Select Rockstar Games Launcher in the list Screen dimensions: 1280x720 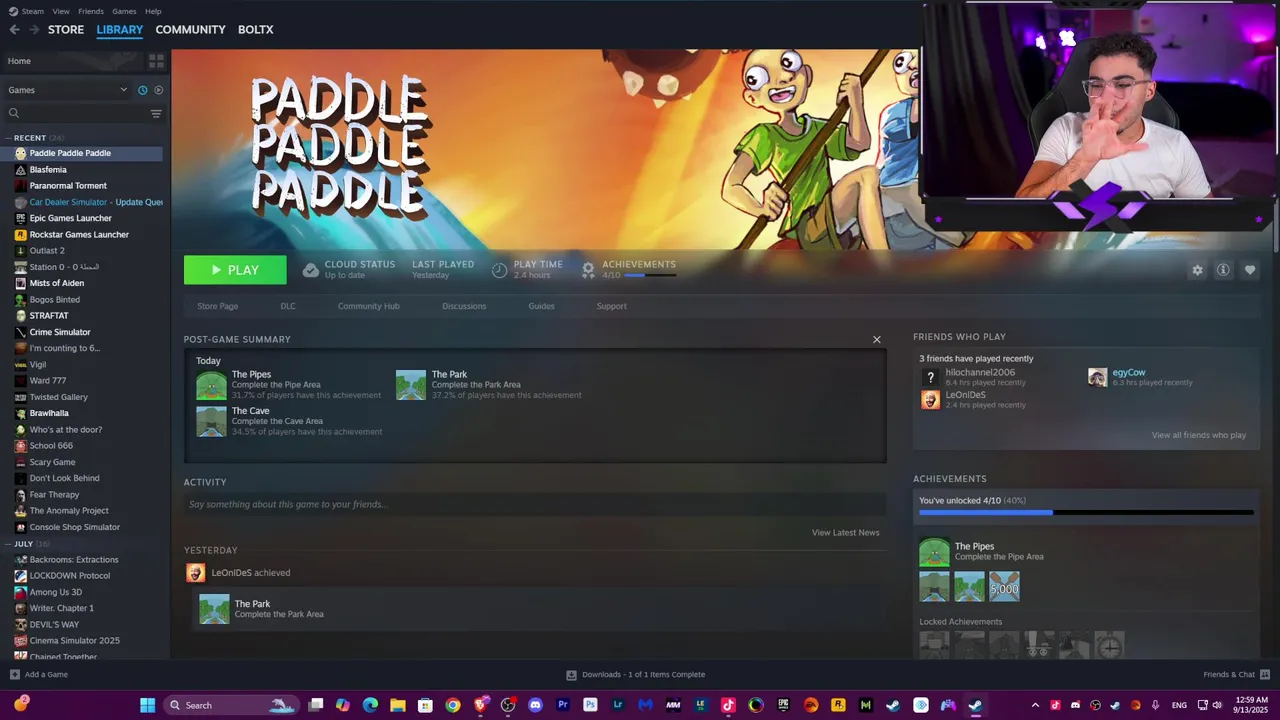[79, 235]
